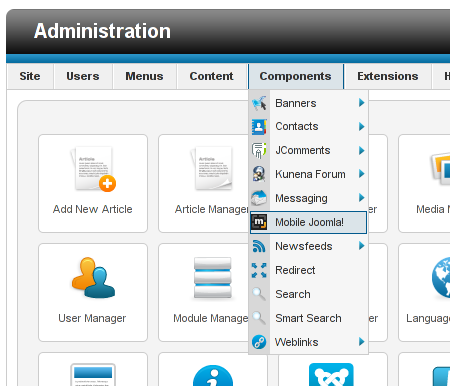450x386 pixels.
Task: Select the Search menu entry
Action: [x=308, y=294]
